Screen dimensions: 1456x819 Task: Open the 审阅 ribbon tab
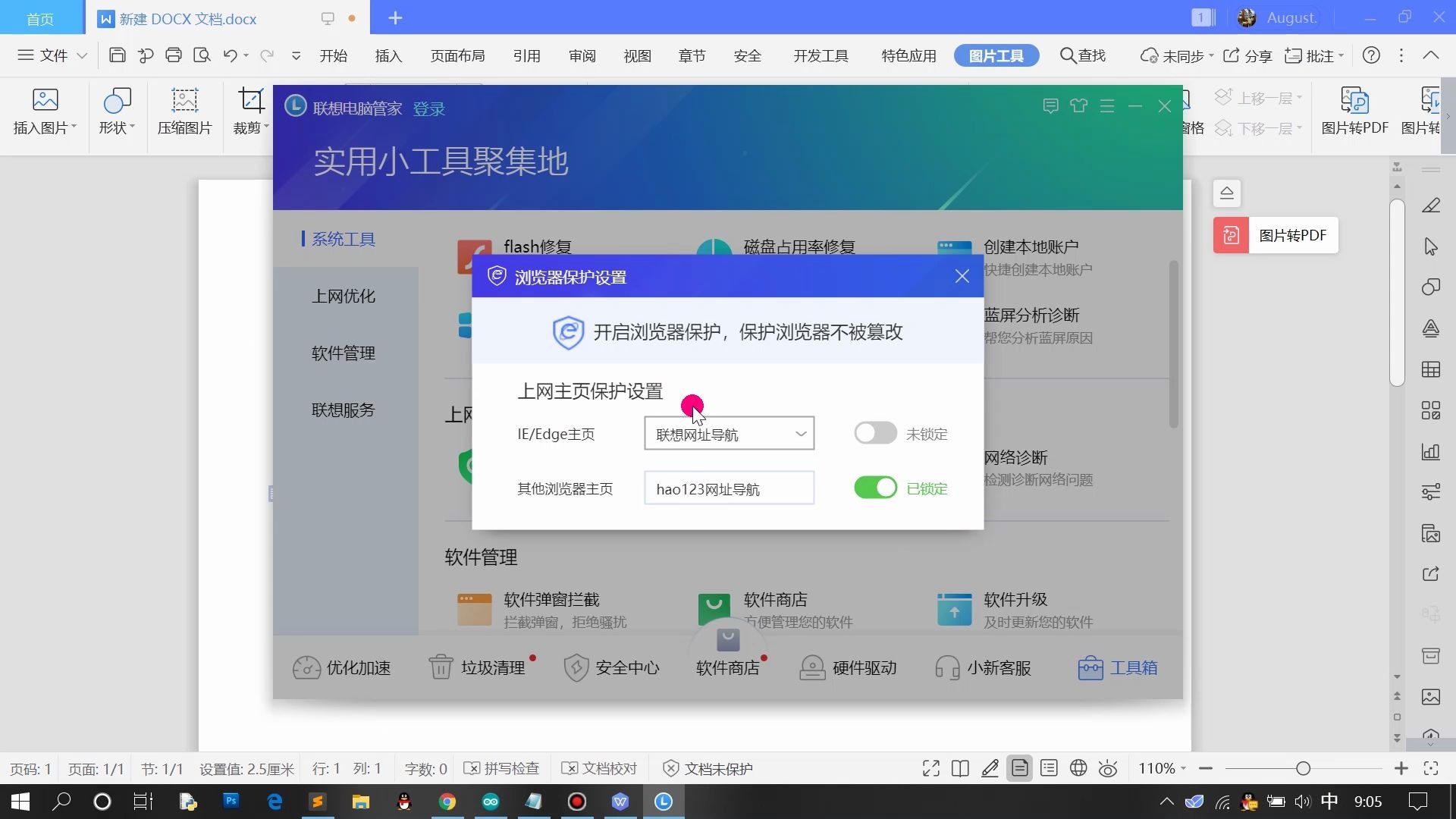582,55
